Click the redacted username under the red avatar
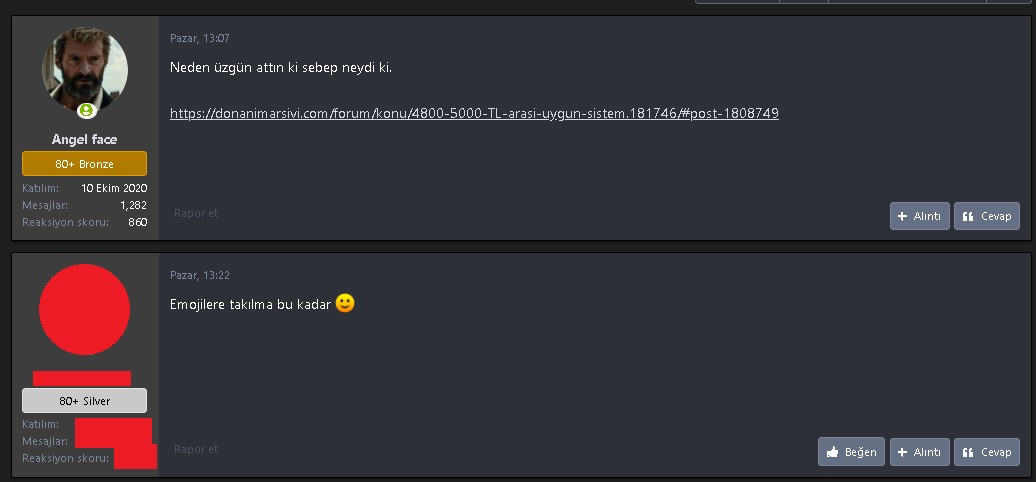Screen dimensions: 1036x482 pos(82,378)
